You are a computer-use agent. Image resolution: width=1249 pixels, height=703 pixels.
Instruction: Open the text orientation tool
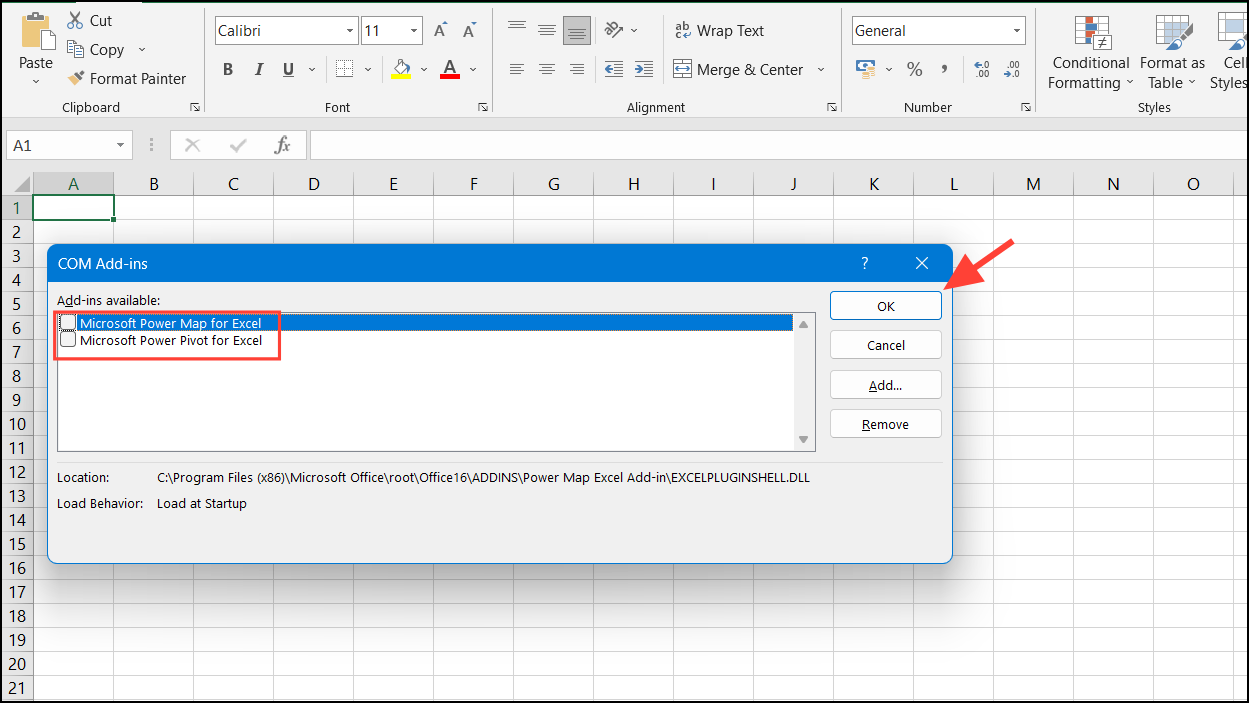tap(614, 30)
